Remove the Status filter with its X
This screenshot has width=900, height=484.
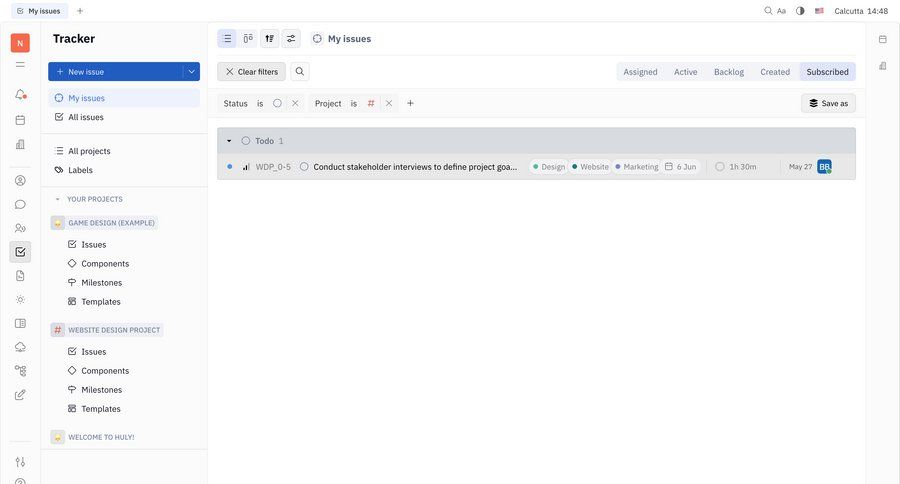(x=295, y=103)
